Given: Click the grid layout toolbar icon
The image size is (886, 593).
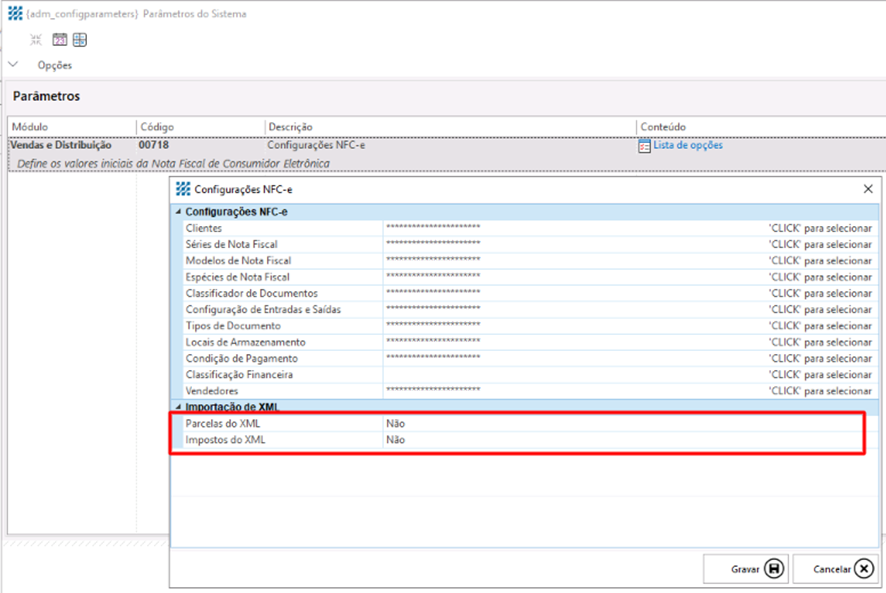Looking at the screenshot, I should click(x=80, y=40).
